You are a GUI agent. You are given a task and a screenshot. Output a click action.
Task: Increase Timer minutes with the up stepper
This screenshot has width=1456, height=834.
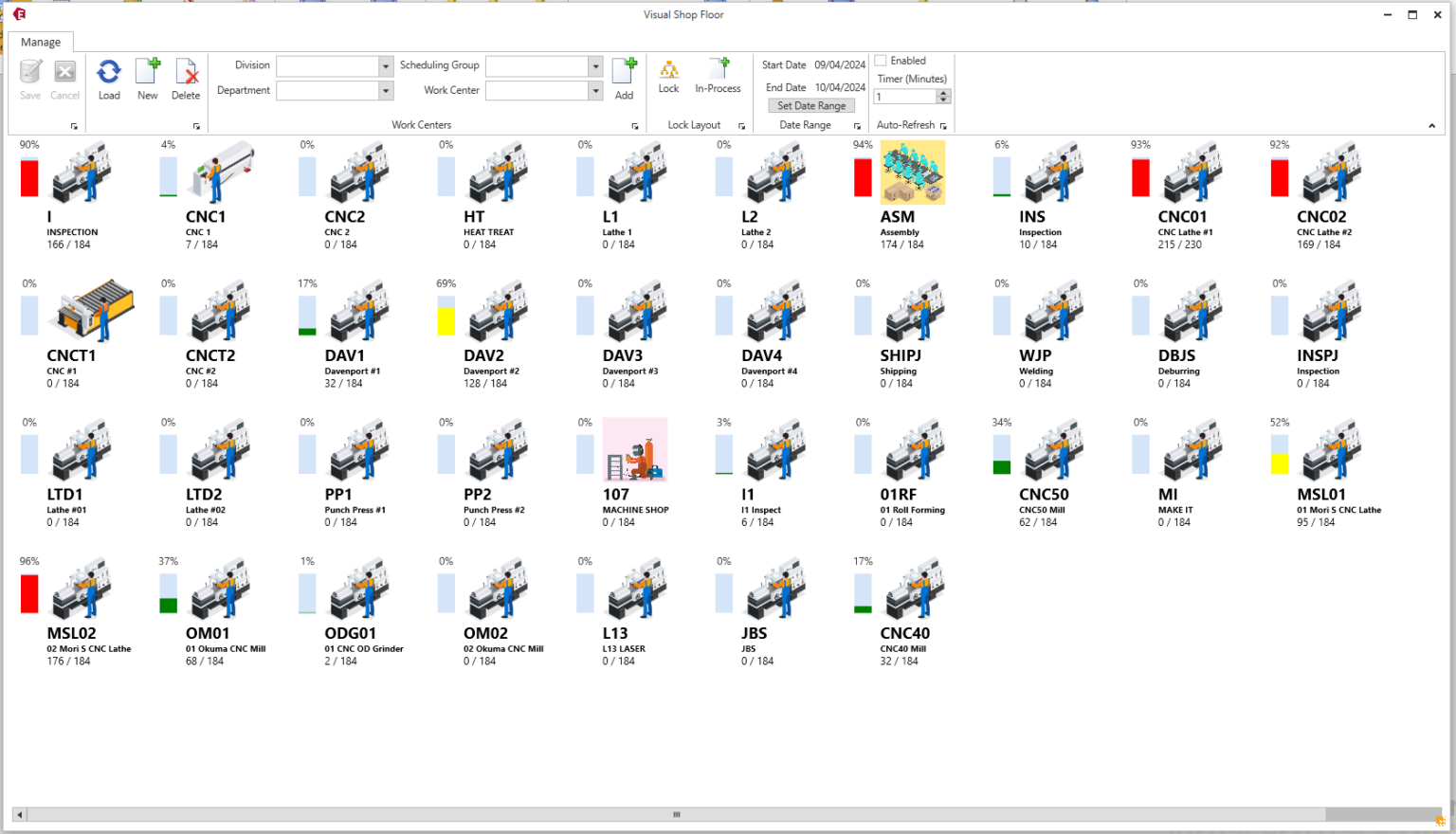[x=942, y=92]
